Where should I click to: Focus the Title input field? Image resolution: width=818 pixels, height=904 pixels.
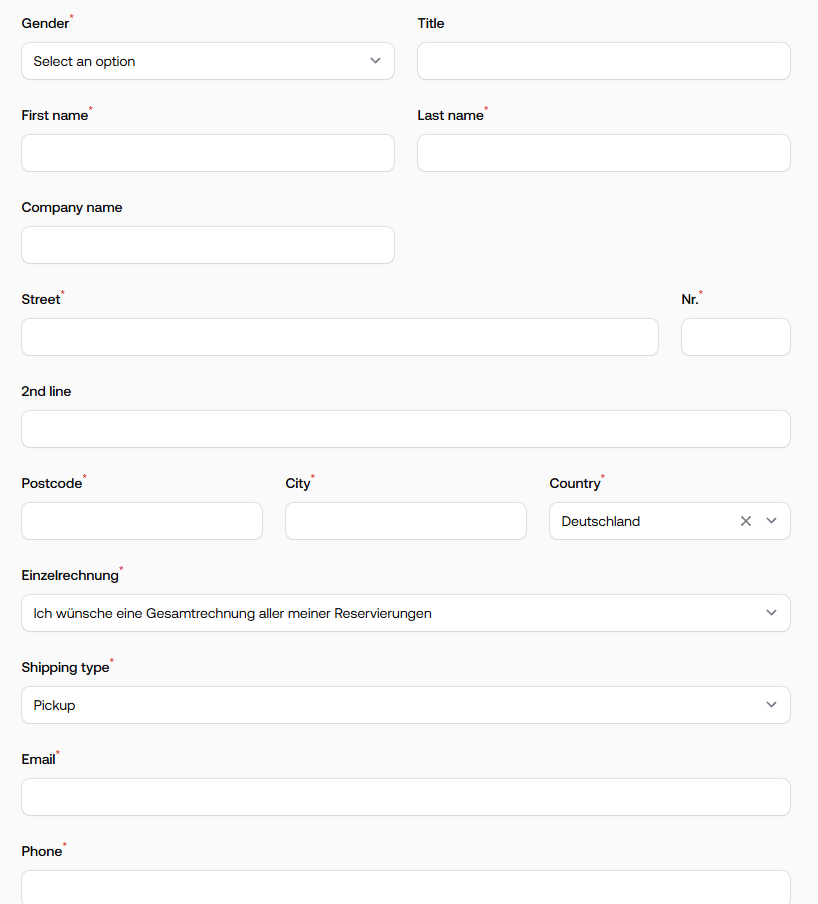pyautogui.click(x=604, y=61)
